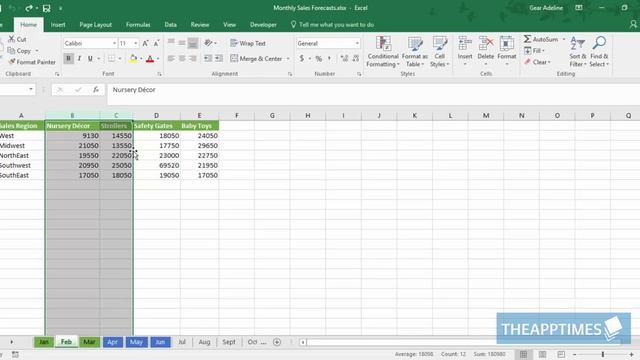
Task: Switch to Page Layout view in status bar
Action: click(542, 354)
